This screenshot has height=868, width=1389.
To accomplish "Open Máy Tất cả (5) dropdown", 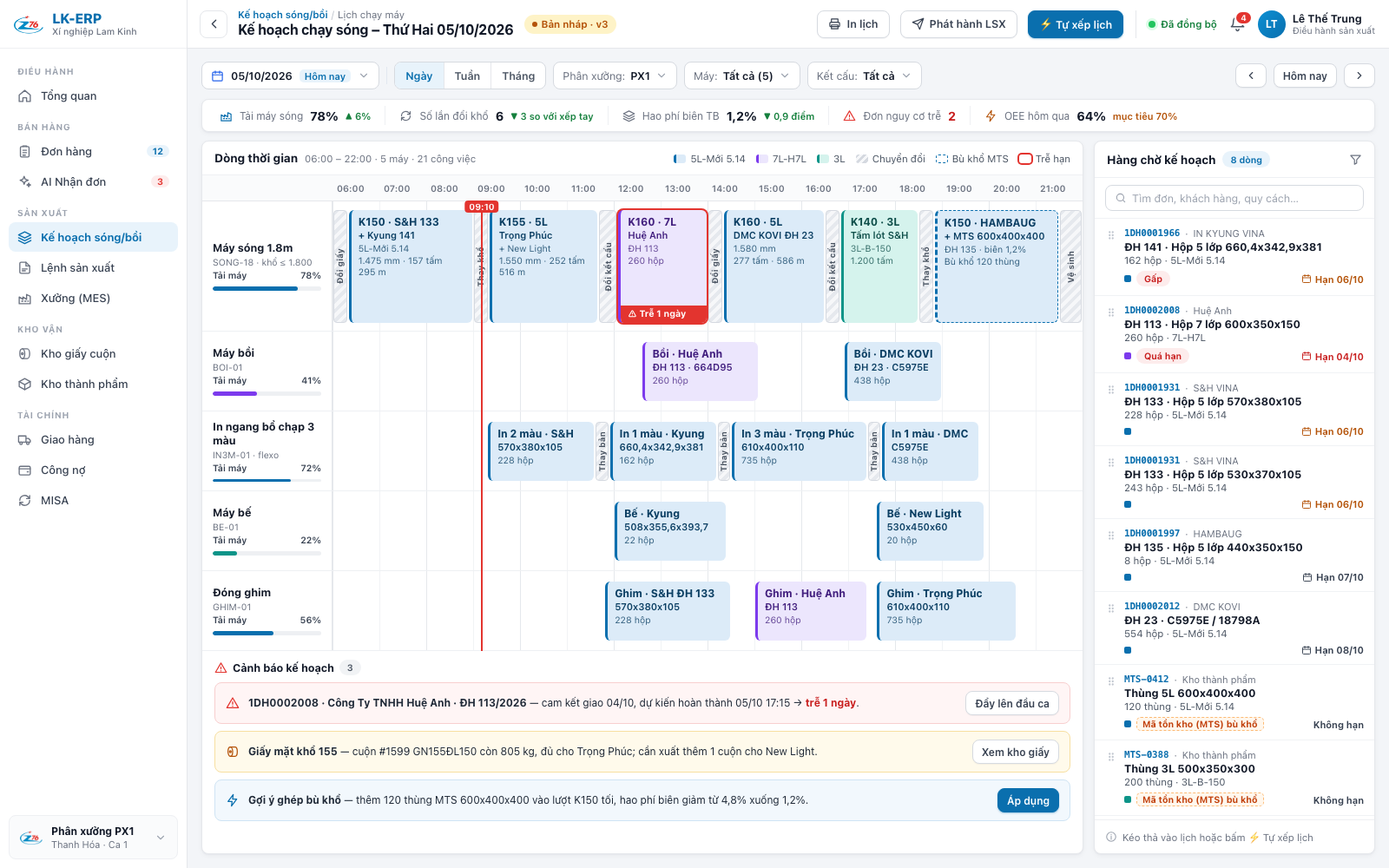I will coord(741,76).
